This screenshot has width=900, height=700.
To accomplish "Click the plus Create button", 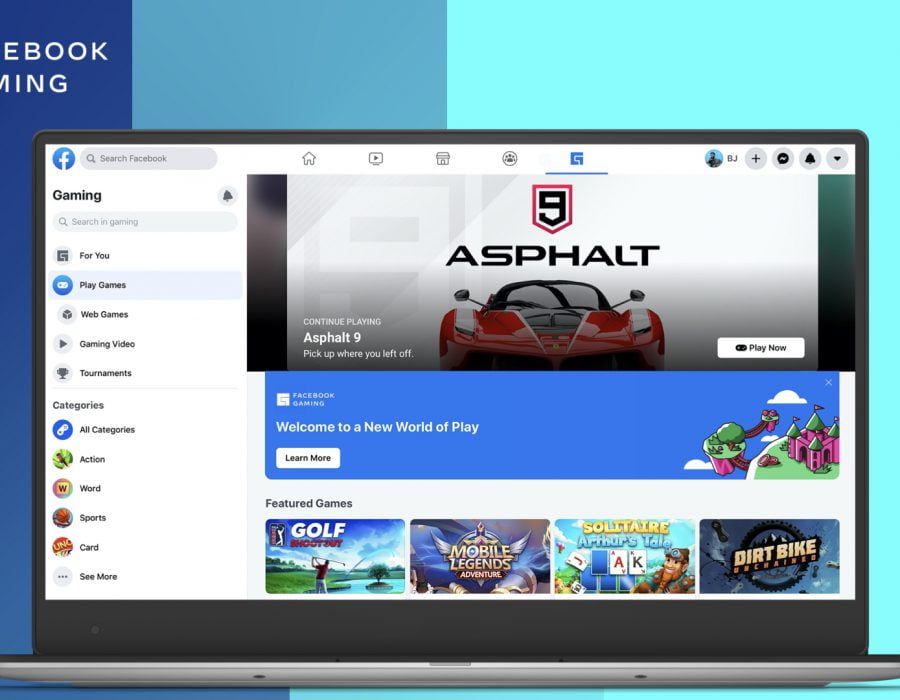I will 756,159.
